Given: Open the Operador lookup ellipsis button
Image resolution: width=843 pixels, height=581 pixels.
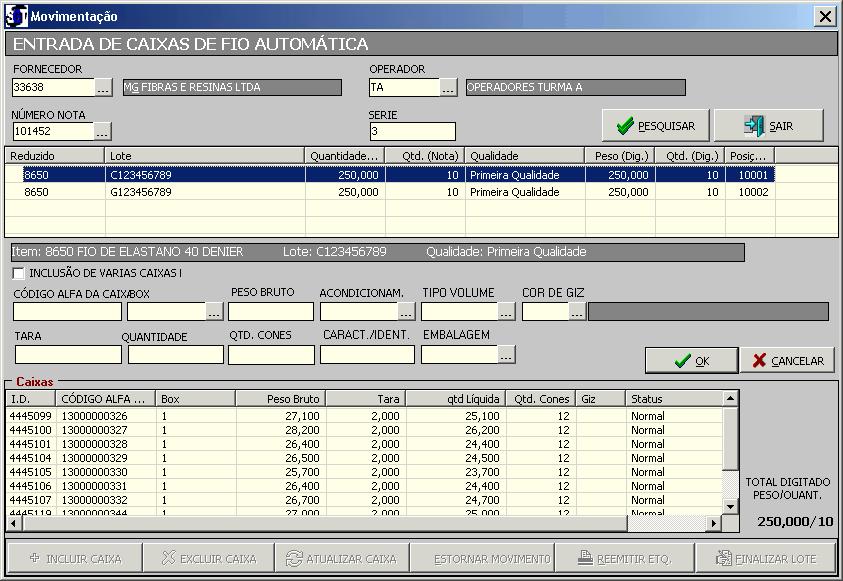Looking at the screenshot, I should pos(448,88).
